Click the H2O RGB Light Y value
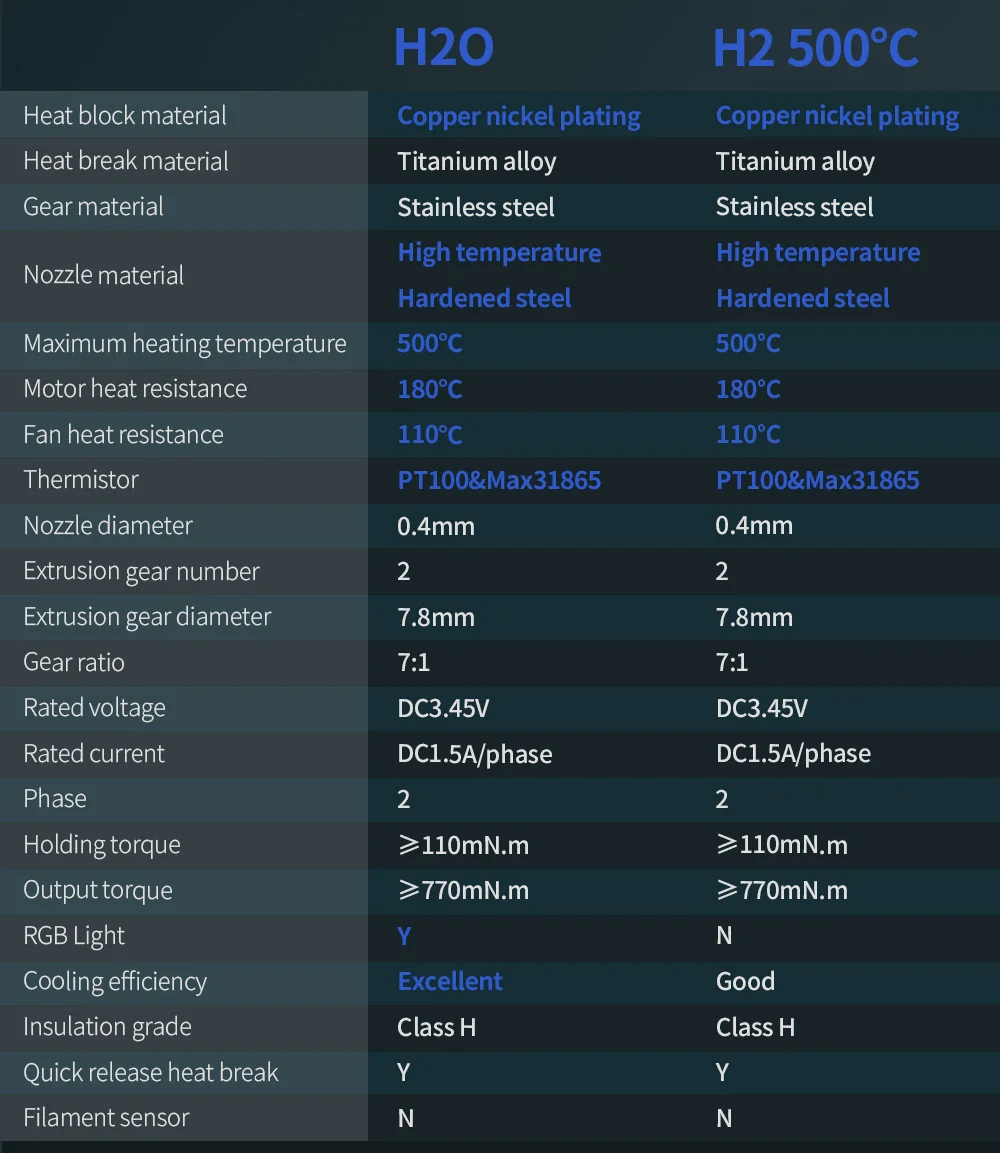The width and height of the screenshot is (1000, 1153). pyautogui.click(x=404, y=935)
